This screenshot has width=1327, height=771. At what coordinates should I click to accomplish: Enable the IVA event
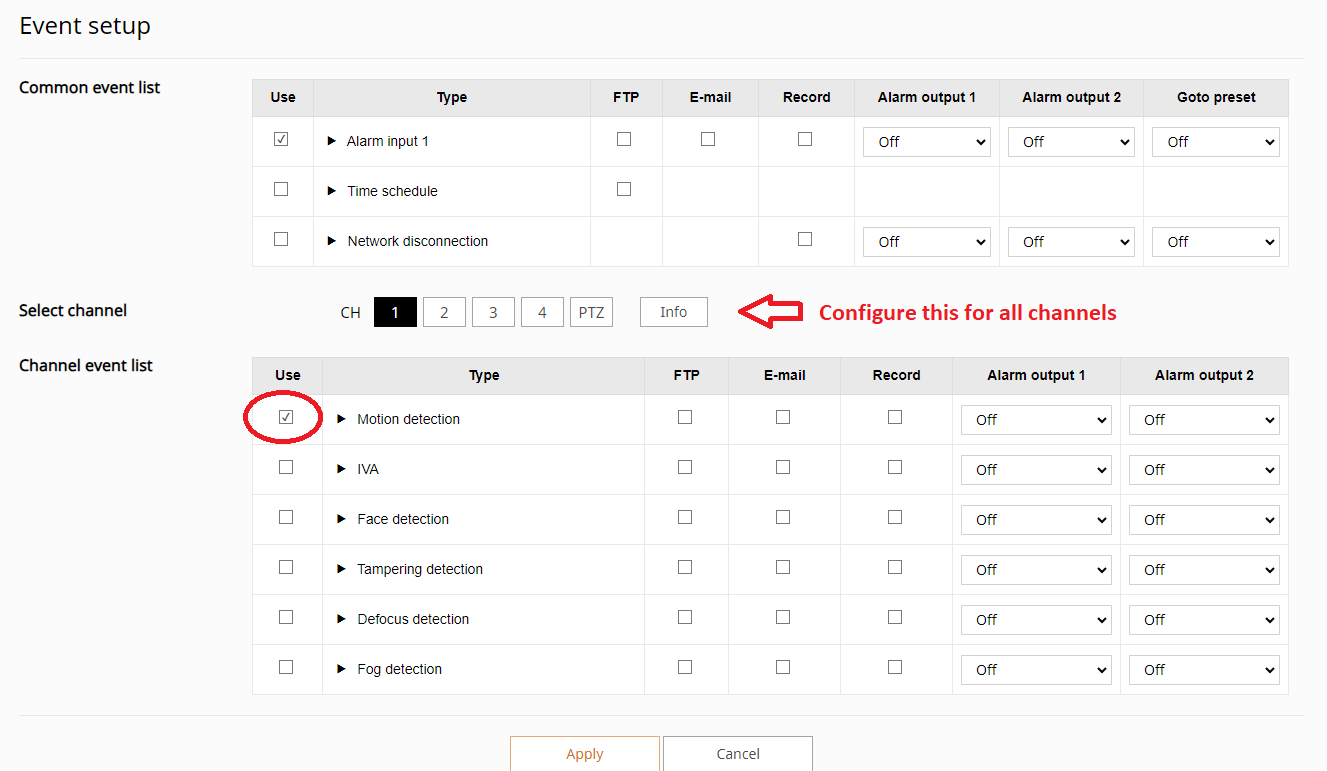(286, 466)
